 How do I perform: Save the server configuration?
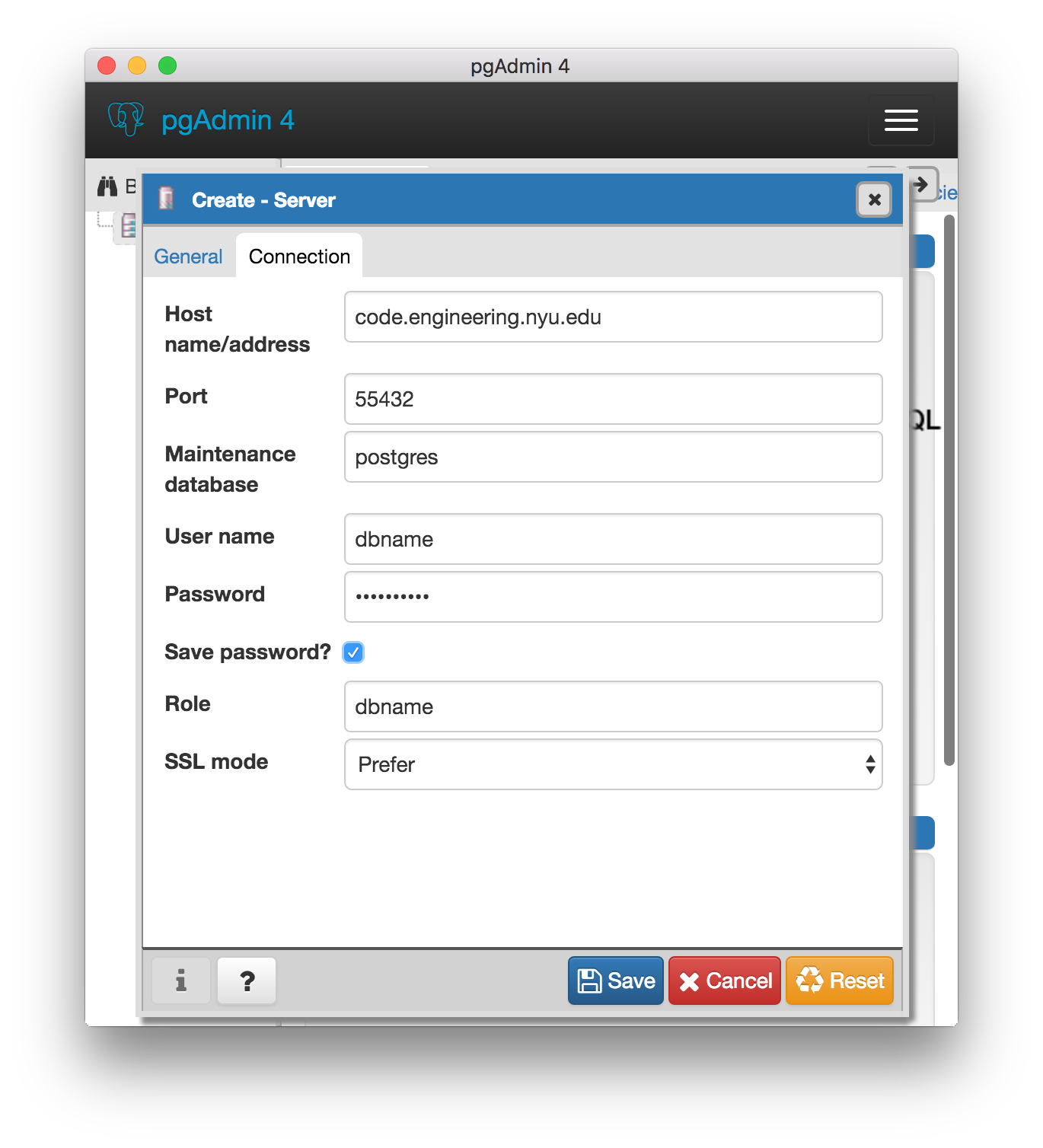pos(616,981)
